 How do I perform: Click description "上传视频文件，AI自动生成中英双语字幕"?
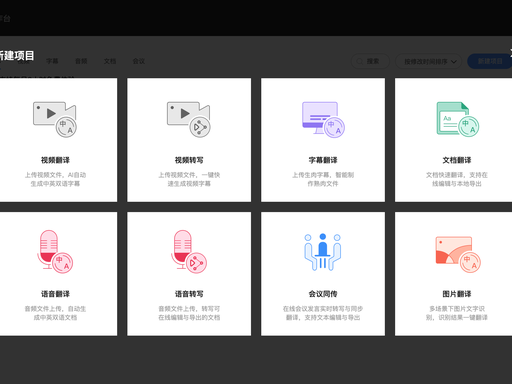[55, 179]
